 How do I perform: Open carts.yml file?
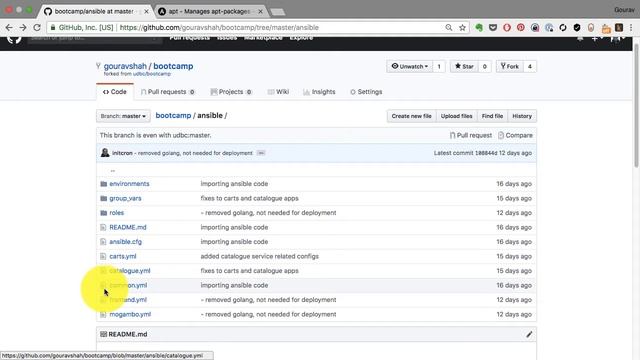tap(122, 256)
